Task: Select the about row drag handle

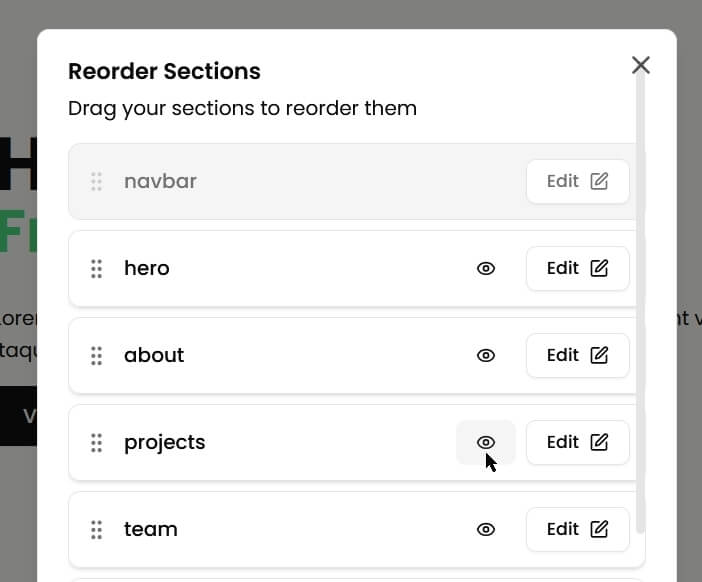Action: click(x=96, y=355)
